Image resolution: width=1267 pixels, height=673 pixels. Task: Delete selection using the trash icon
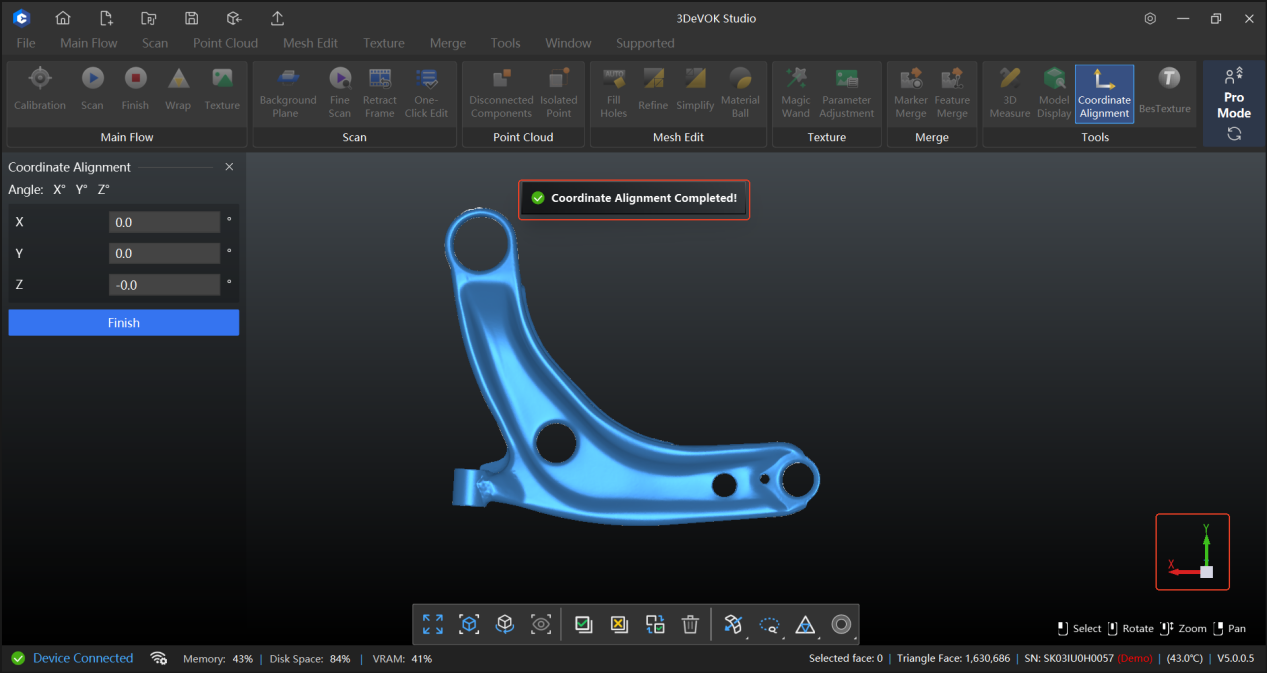(x=690, y=624)
